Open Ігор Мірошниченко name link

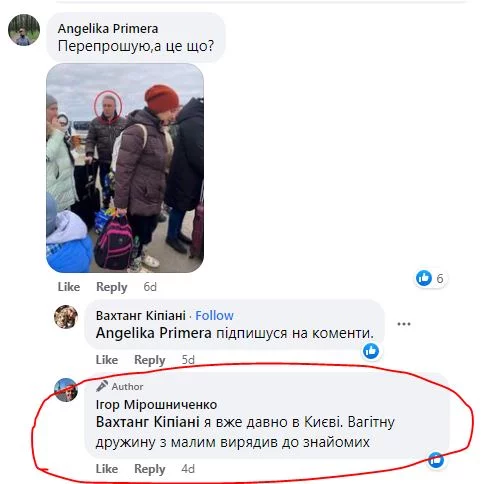156,405
